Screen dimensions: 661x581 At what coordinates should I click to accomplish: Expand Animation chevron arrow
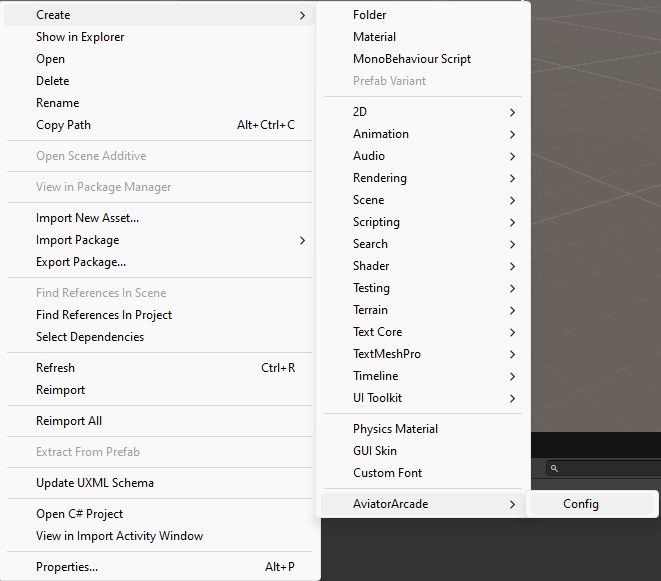(512, 134)
